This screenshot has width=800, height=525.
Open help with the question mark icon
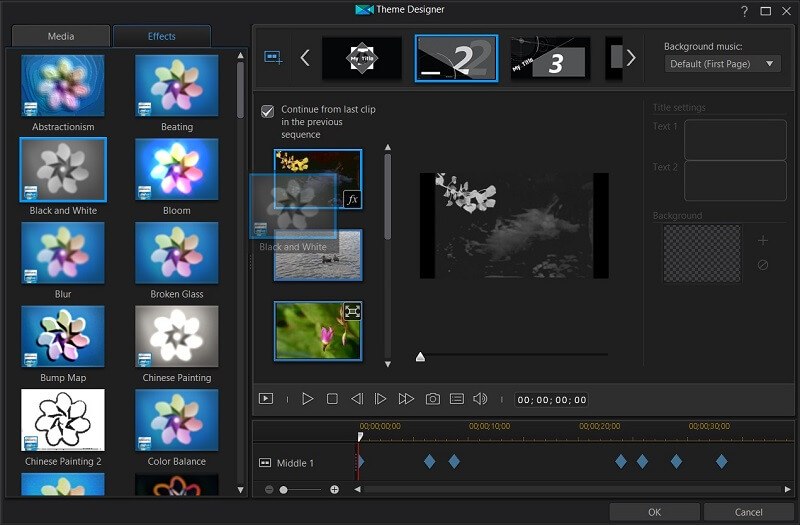[744, 11]
